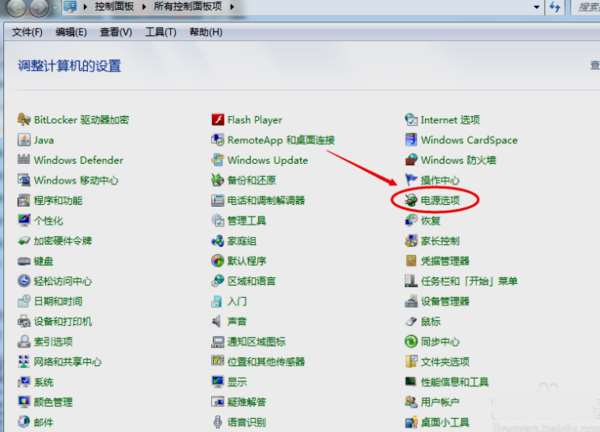Open the 操作中心 flag icon
600x432 pixels.
tap(411, 180)
